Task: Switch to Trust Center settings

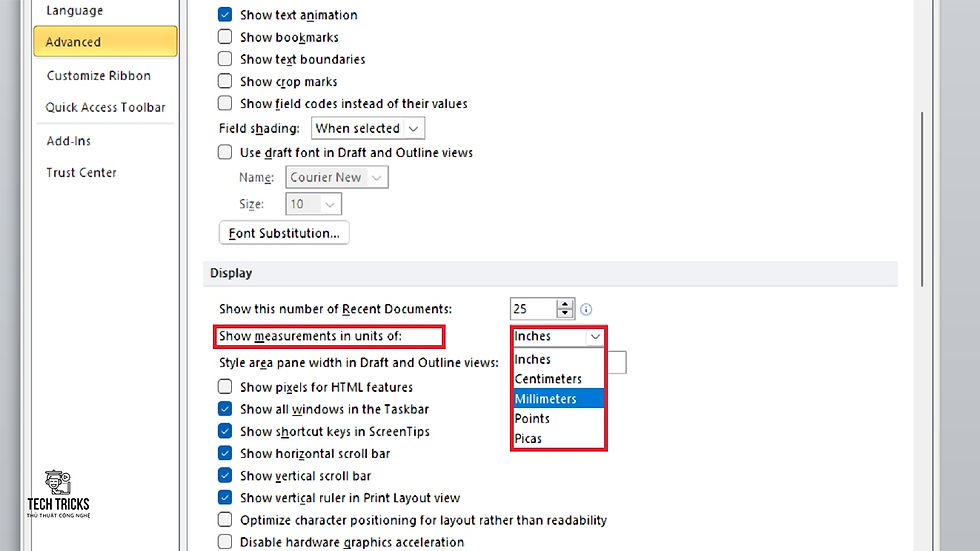Action: click(81, 172)
